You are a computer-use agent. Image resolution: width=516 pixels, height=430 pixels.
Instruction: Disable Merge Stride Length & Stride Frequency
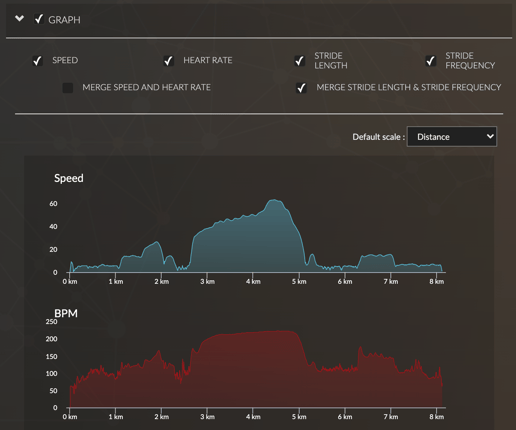coord(301,88)
